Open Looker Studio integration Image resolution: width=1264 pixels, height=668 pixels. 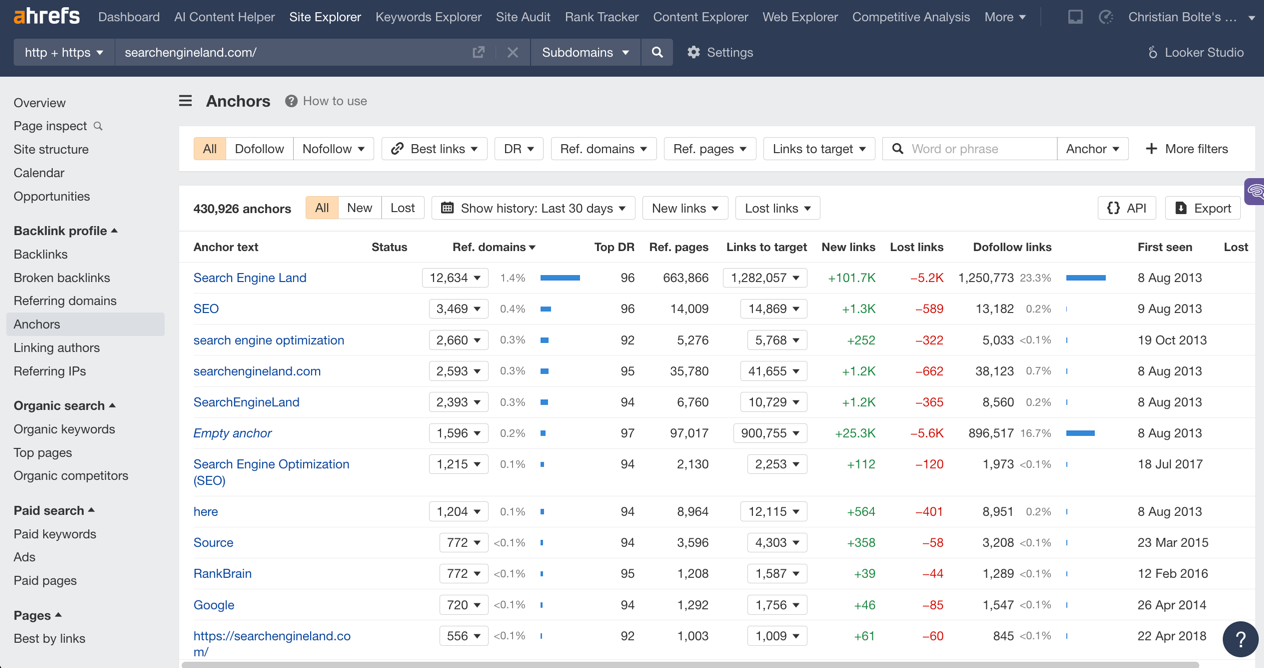click(x=1195, y=52)
